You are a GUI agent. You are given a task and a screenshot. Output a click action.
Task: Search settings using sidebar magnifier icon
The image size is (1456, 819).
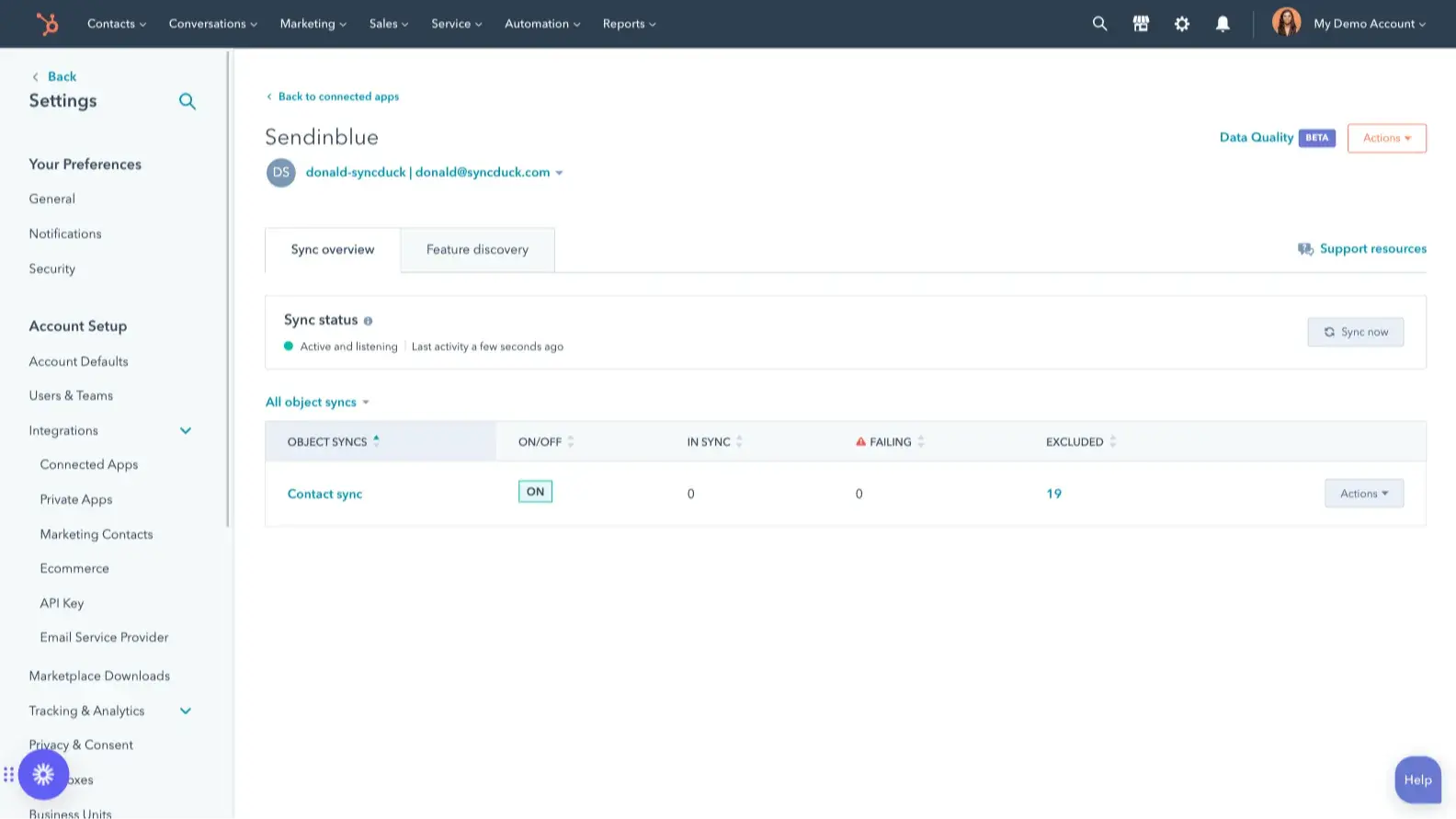pyautogui.click(x=187, y=101)
